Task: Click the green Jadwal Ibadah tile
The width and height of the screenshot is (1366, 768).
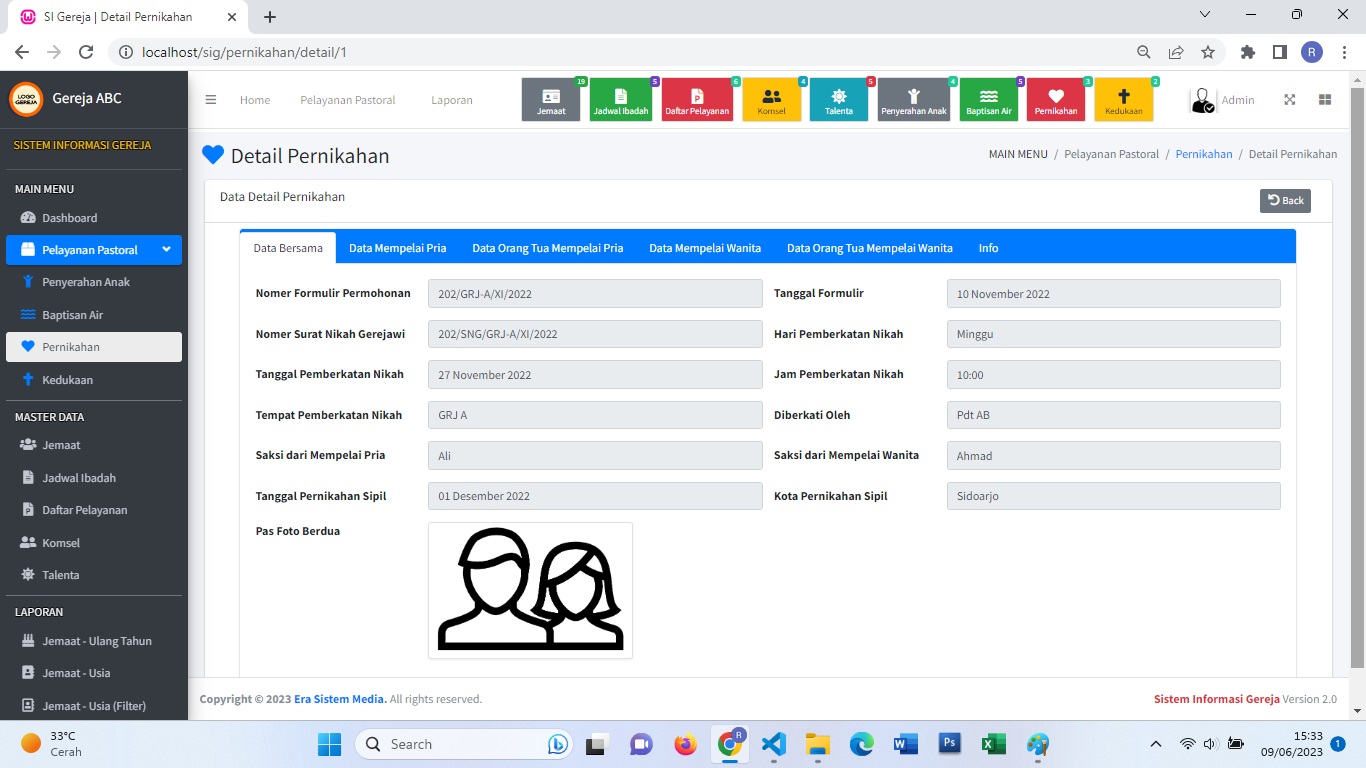Action: point(621,100)
